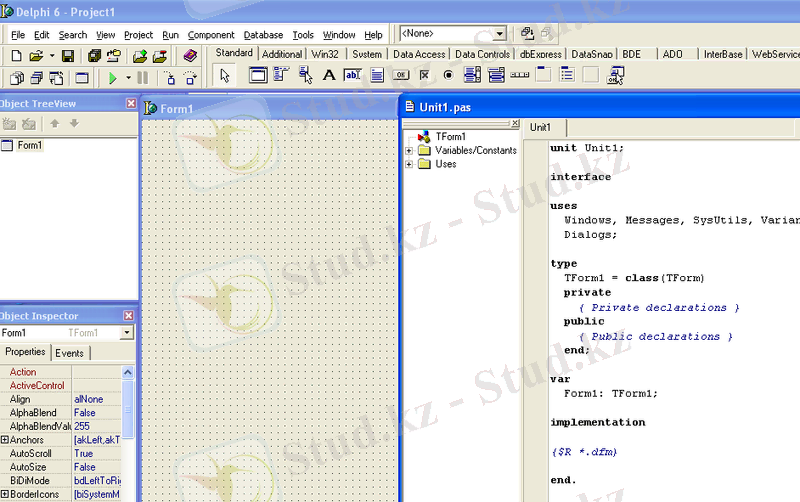Select the Label component (letter A)
This screenshot has height=502, width=800.
[x=328, y=75]
